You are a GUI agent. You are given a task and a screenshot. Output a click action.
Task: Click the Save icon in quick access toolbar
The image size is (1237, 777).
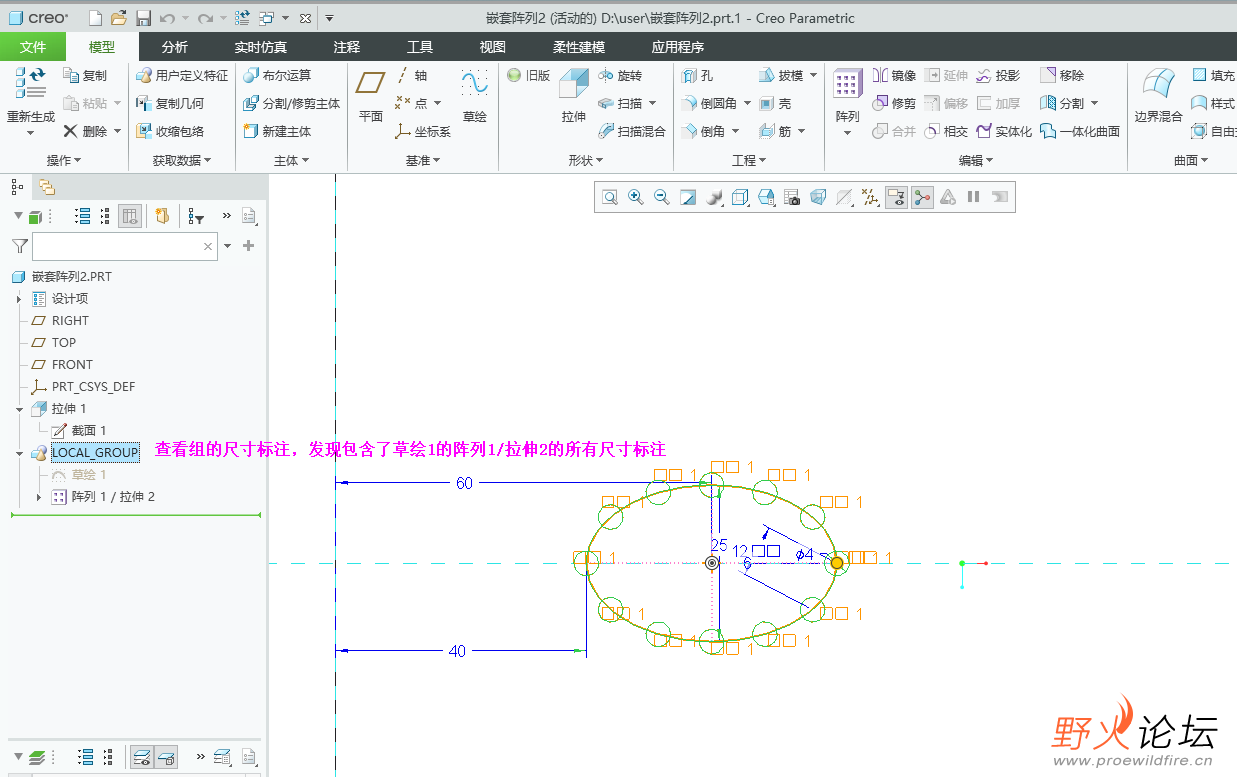[x=143, y=18]
